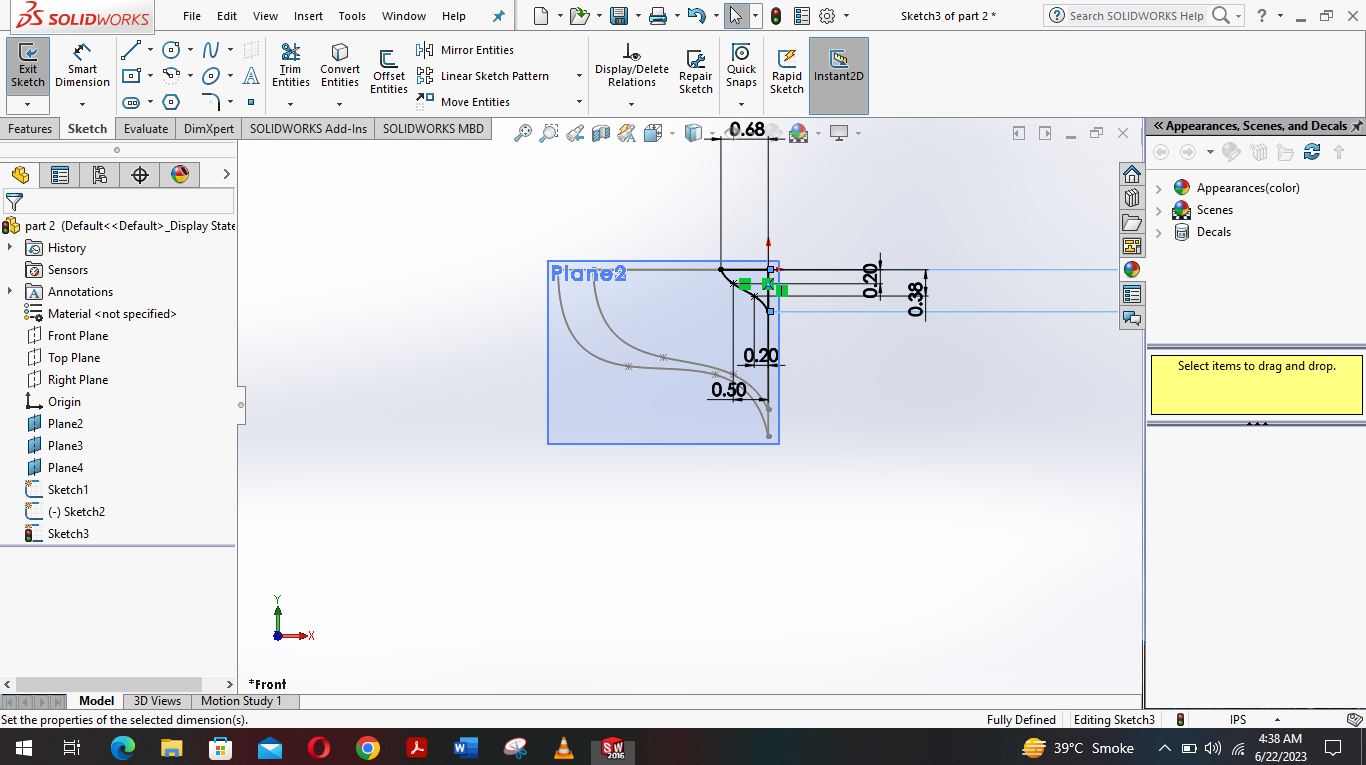Click the Convert Entities tool
The height and width of the screenshot is (765, 1366).
tap(340, 66)
